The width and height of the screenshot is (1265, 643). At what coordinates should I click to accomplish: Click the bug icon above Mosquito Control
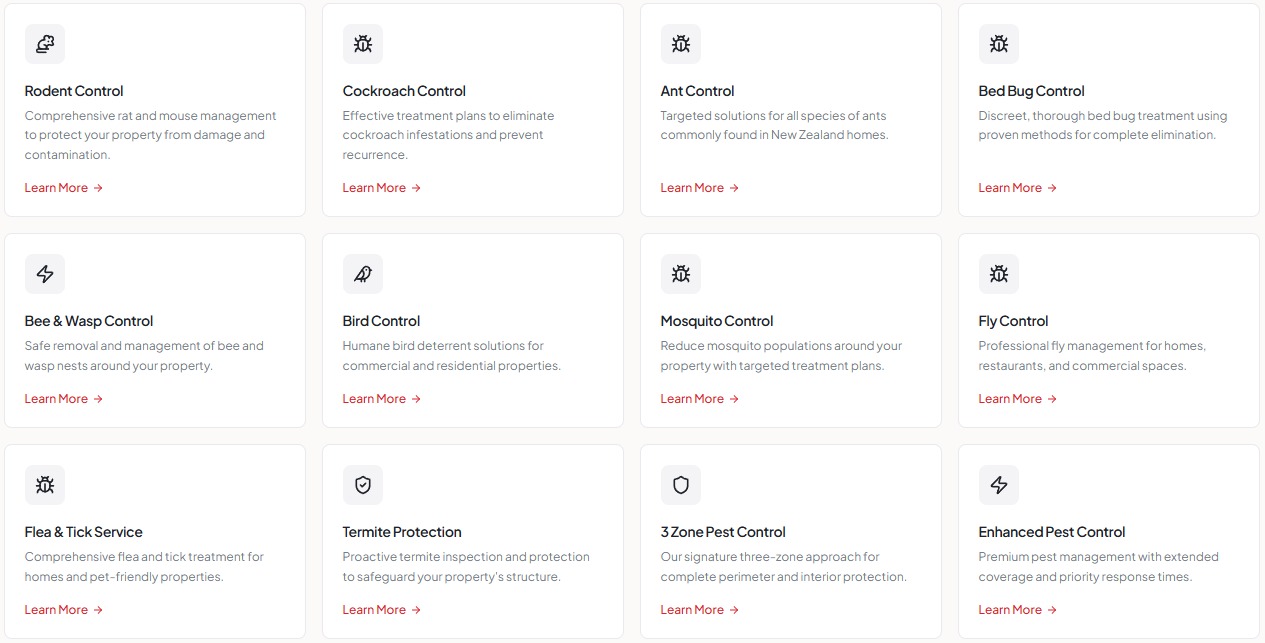point(681,274)
